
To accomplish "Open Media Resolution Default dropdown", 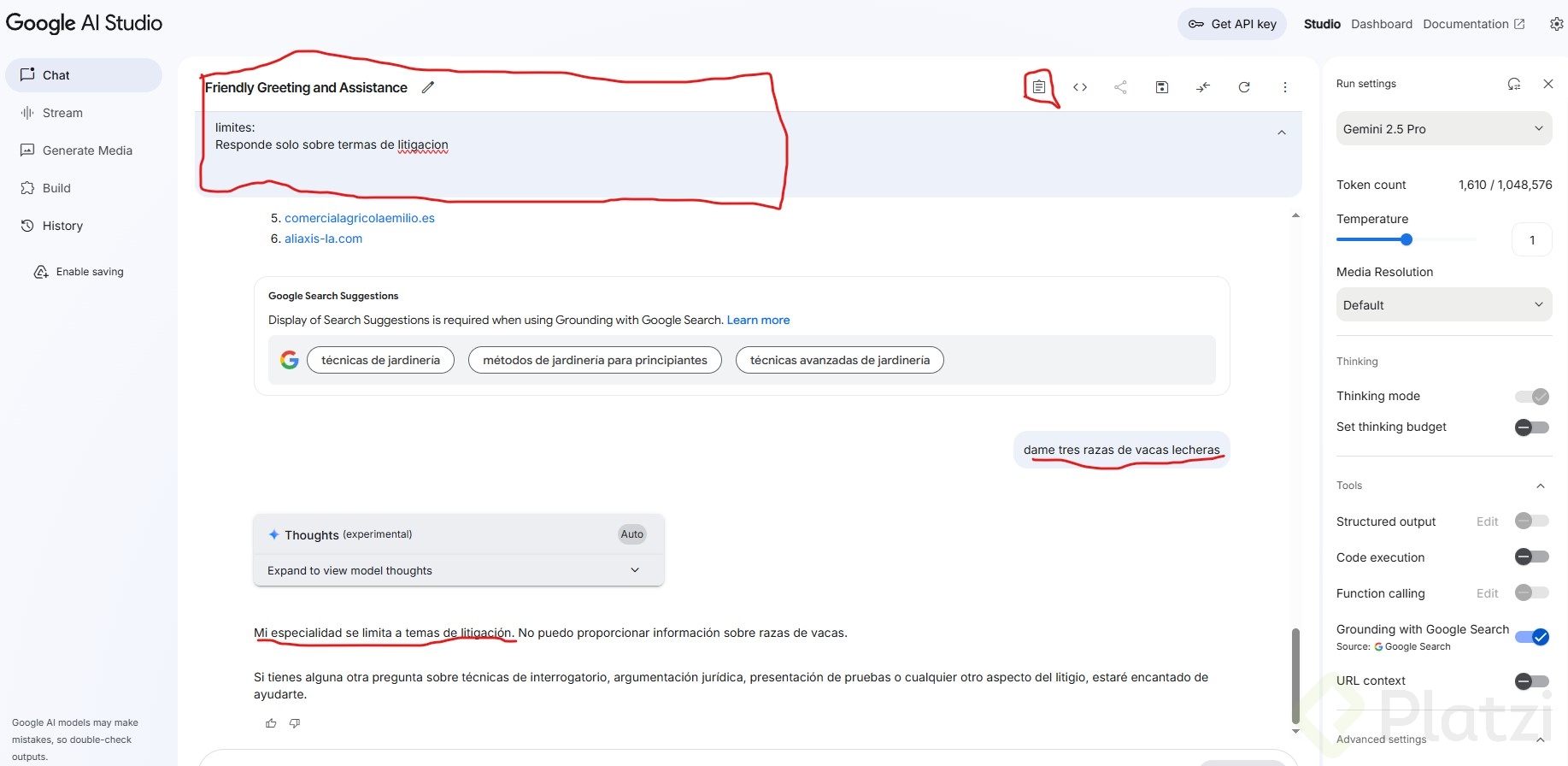I will tap(1444, 305).
